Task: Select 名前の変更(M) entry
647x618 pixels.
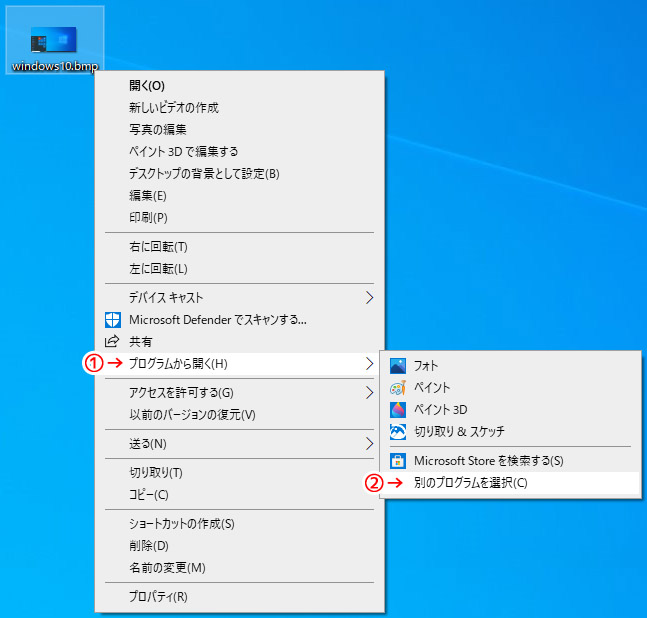Action: 239,568
